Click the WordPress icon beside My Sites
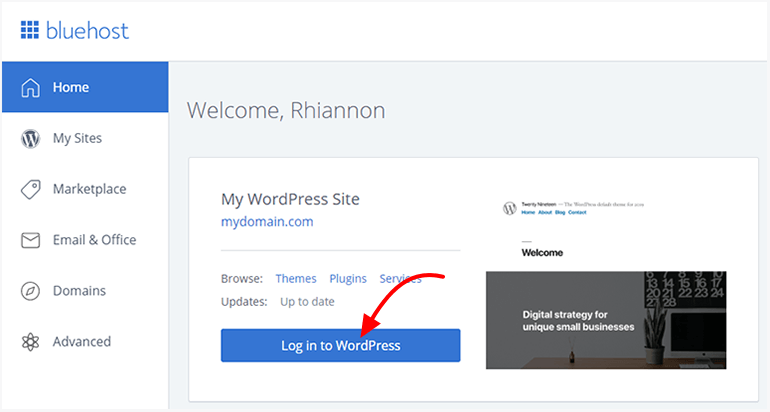The width and height of the screenshot is (770, 412). click(x=30, y=138)
